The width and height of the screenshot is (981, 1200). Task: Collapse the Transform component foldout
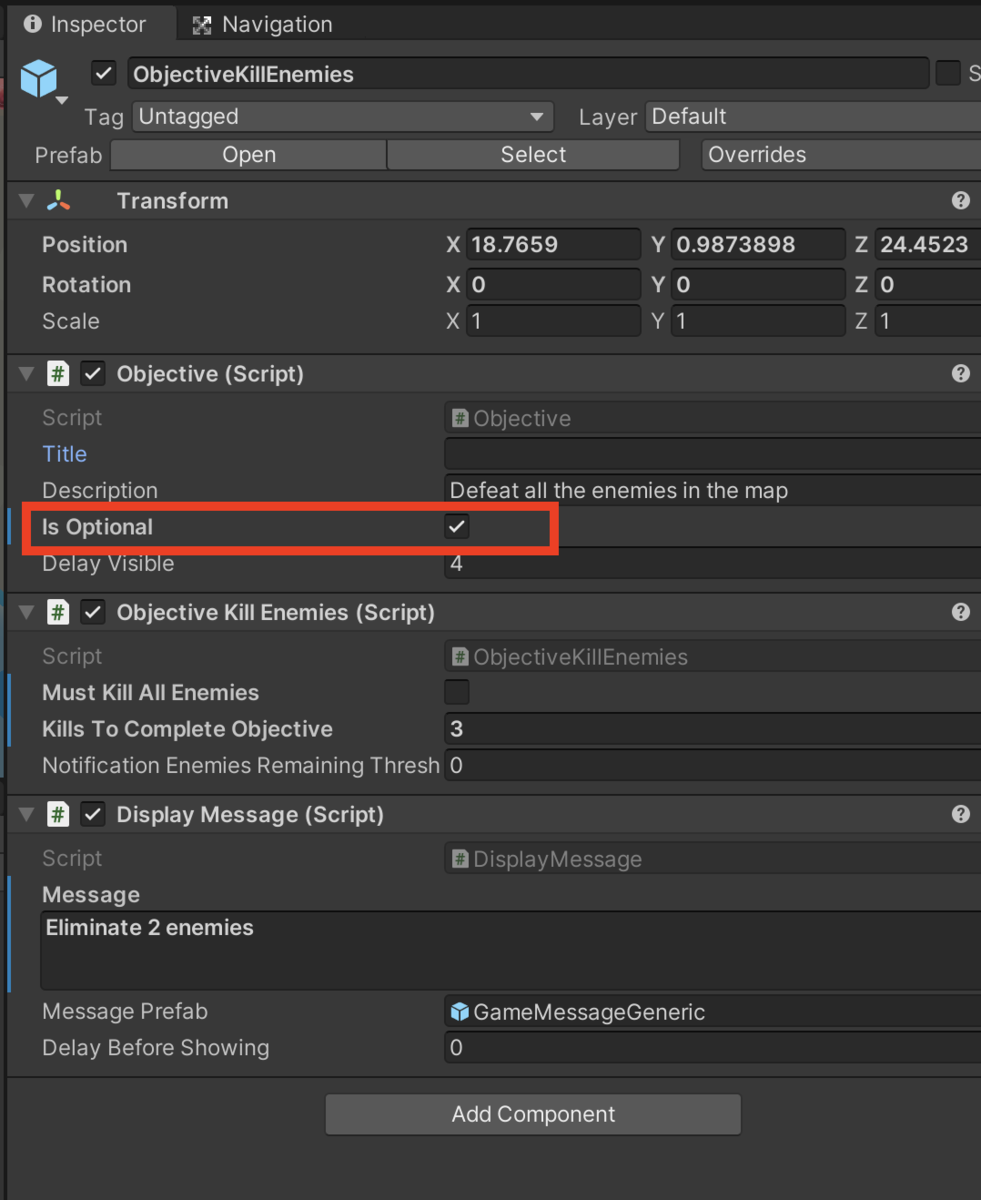tap(26, 201)
